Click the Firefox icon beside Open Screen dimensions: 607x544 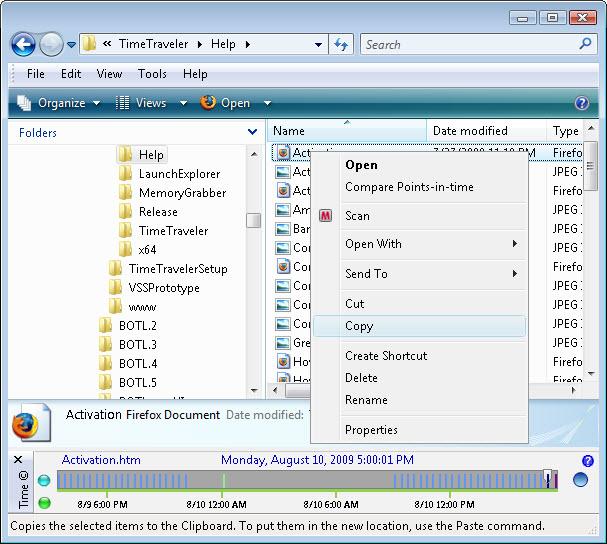(208, 103)
